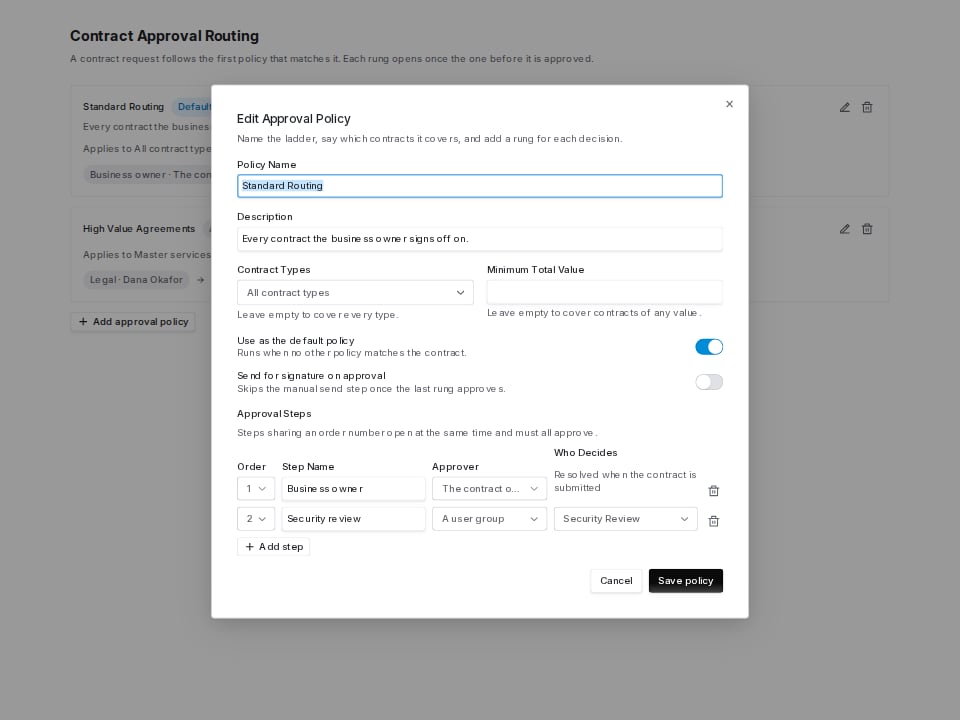
Task: Delete the Standard Routing policy trash icon
Action: [x=867, y=107]
